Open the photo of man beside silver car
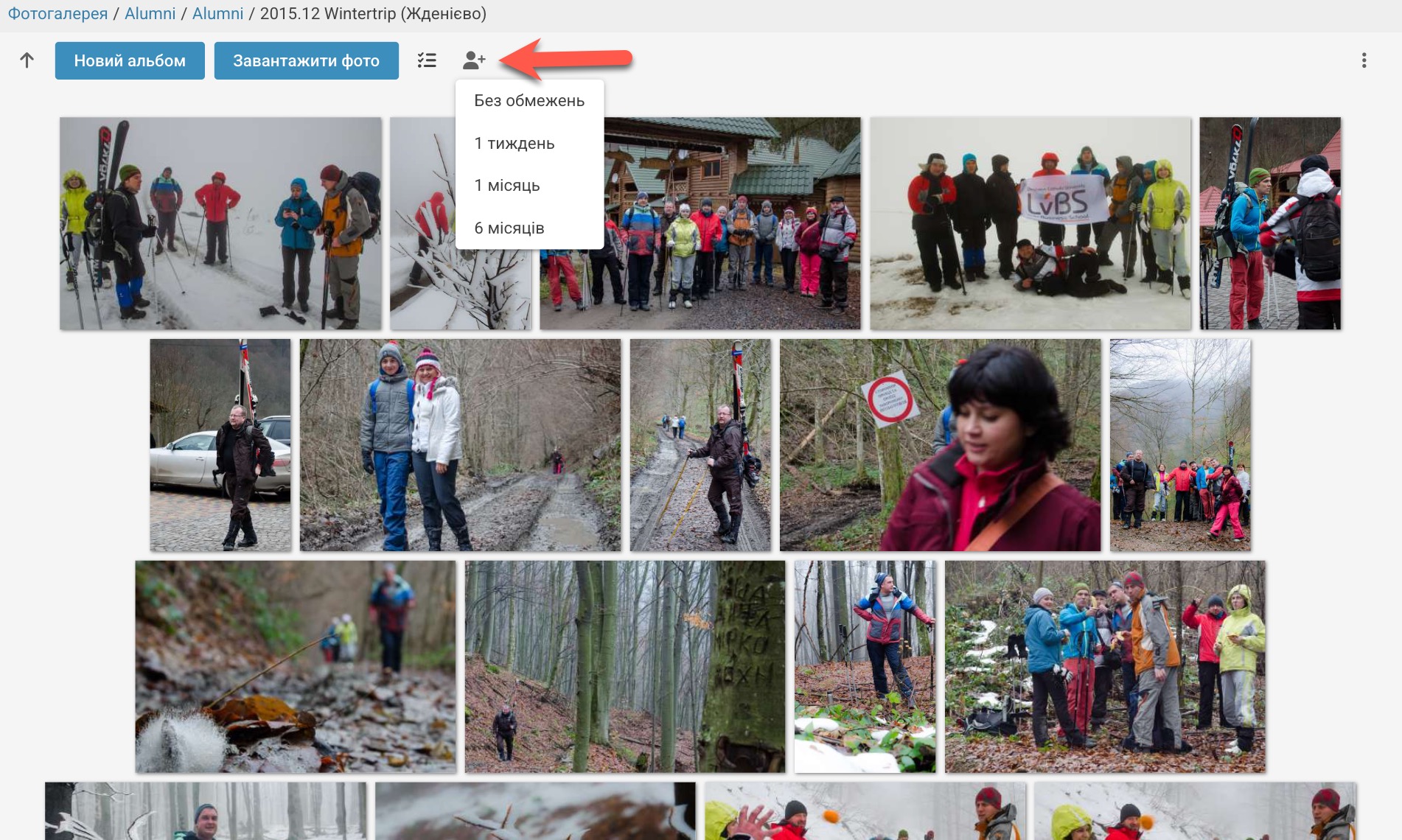 pyautogui.click(x=220, y=445)
